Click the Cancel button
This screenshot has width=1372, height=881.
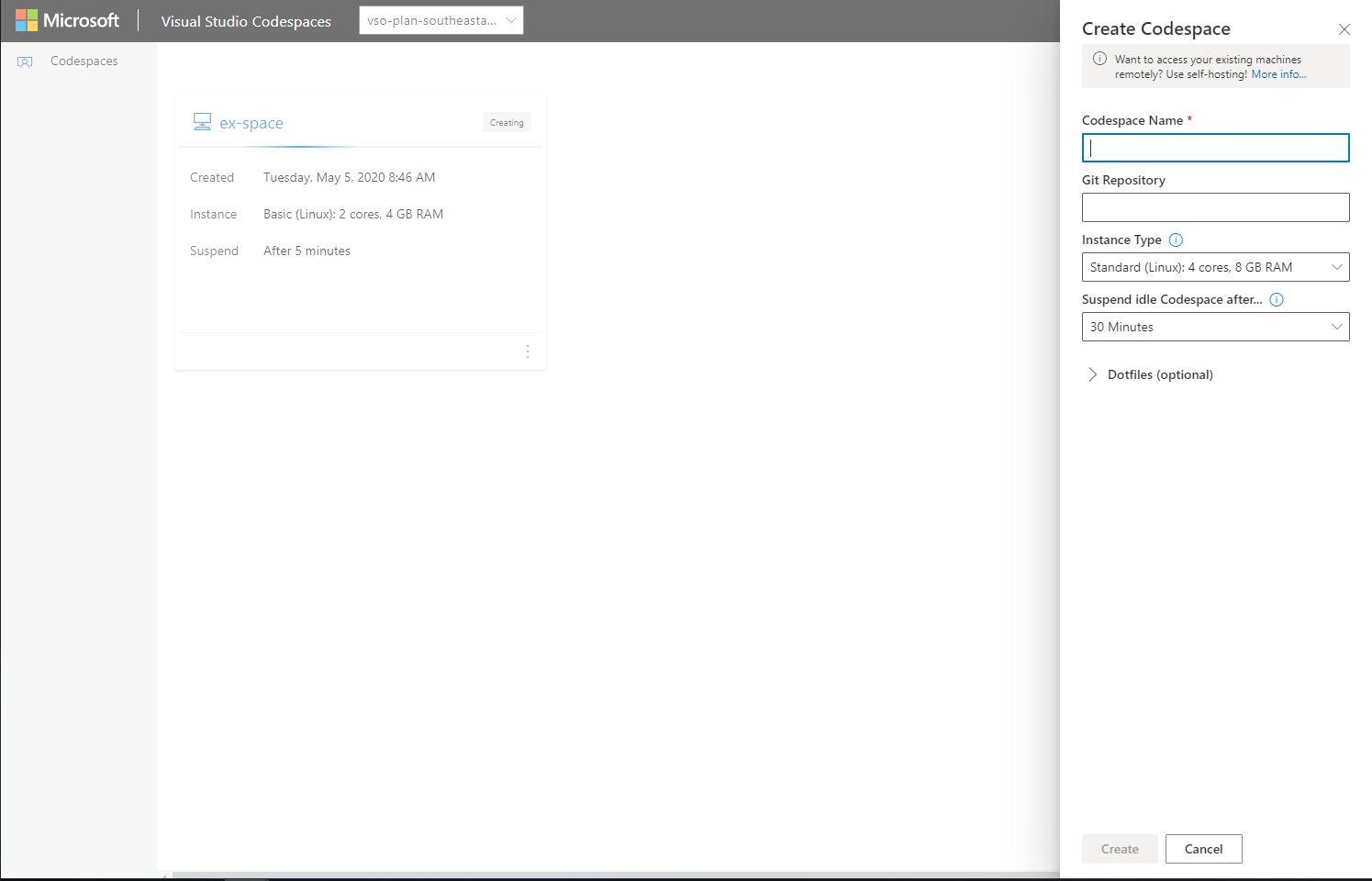pyautogui.click(x=1203, y=849)
